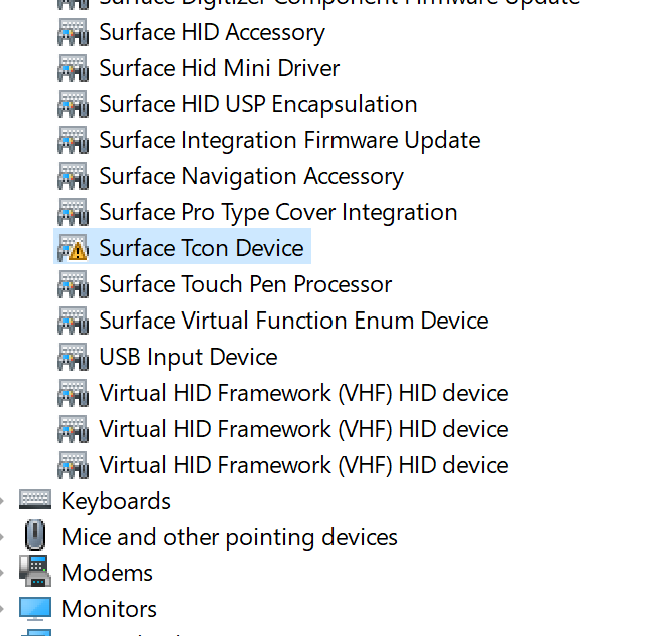Select the Monitors category label
662x636 pixels.
pyautogui.click(x=109, y=609)
